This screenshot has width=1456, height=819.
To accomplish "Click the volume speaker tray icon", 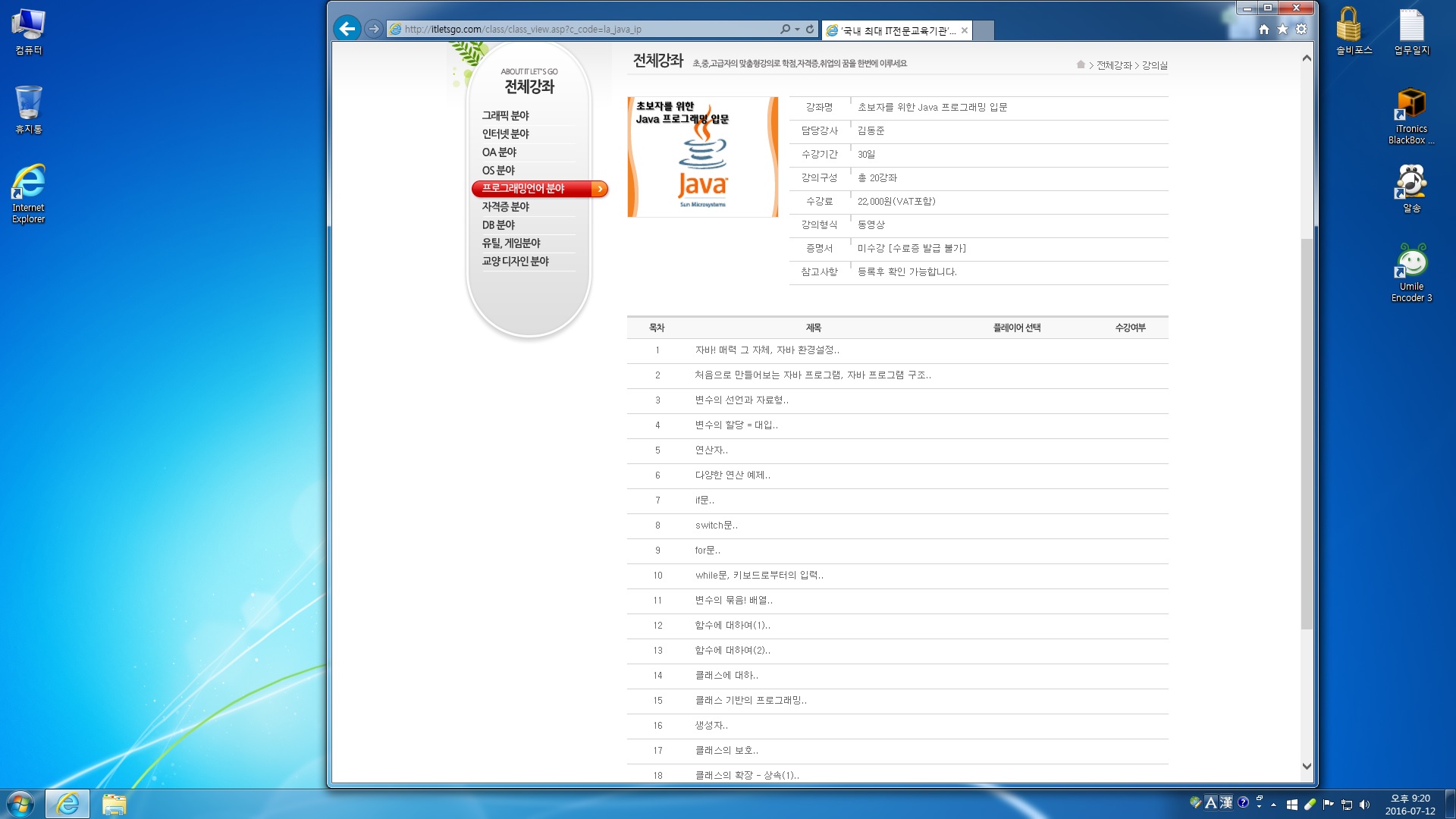I will click(1365, 804).
